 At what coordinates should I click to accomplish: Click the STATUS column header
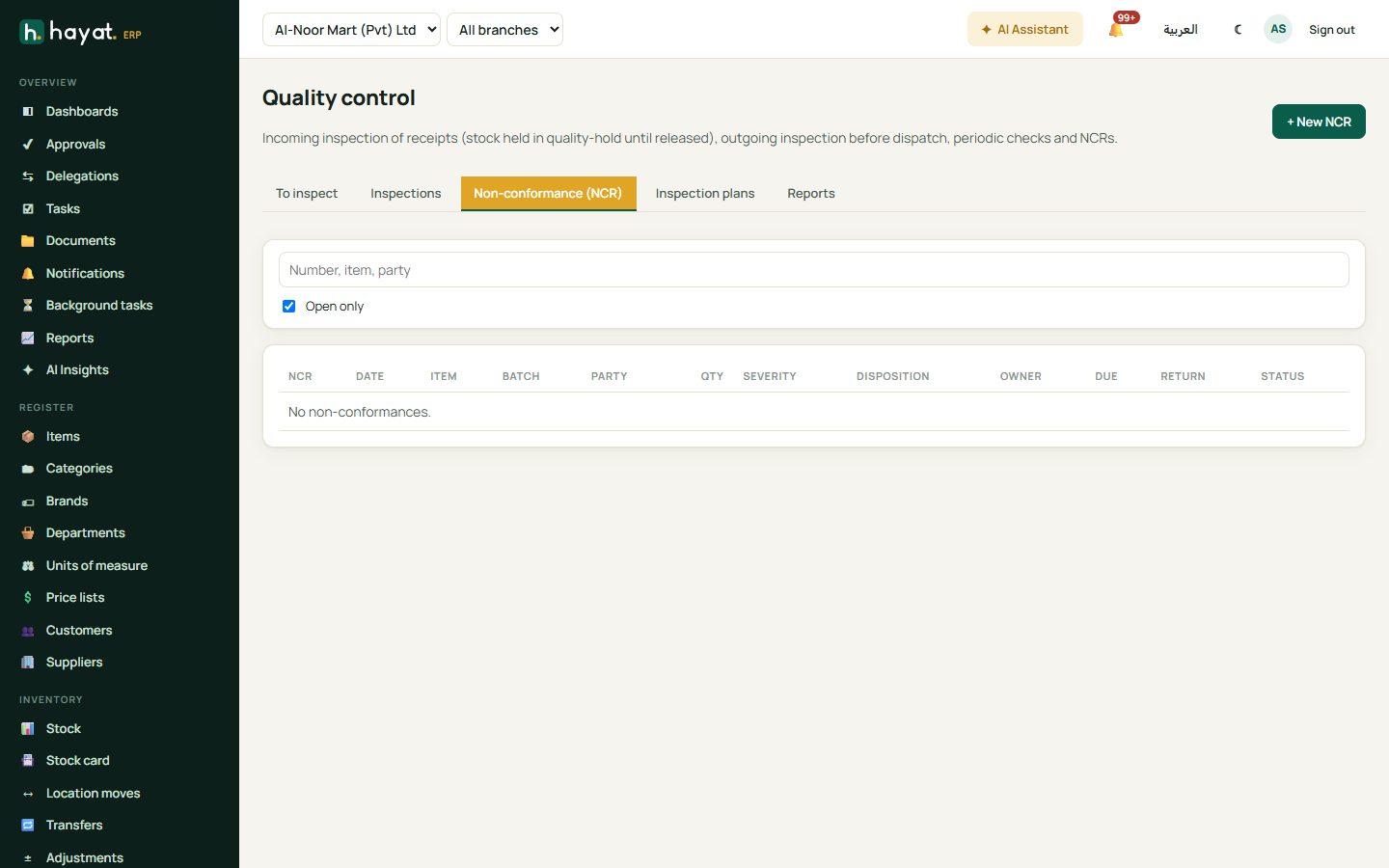pos(1282,376)
